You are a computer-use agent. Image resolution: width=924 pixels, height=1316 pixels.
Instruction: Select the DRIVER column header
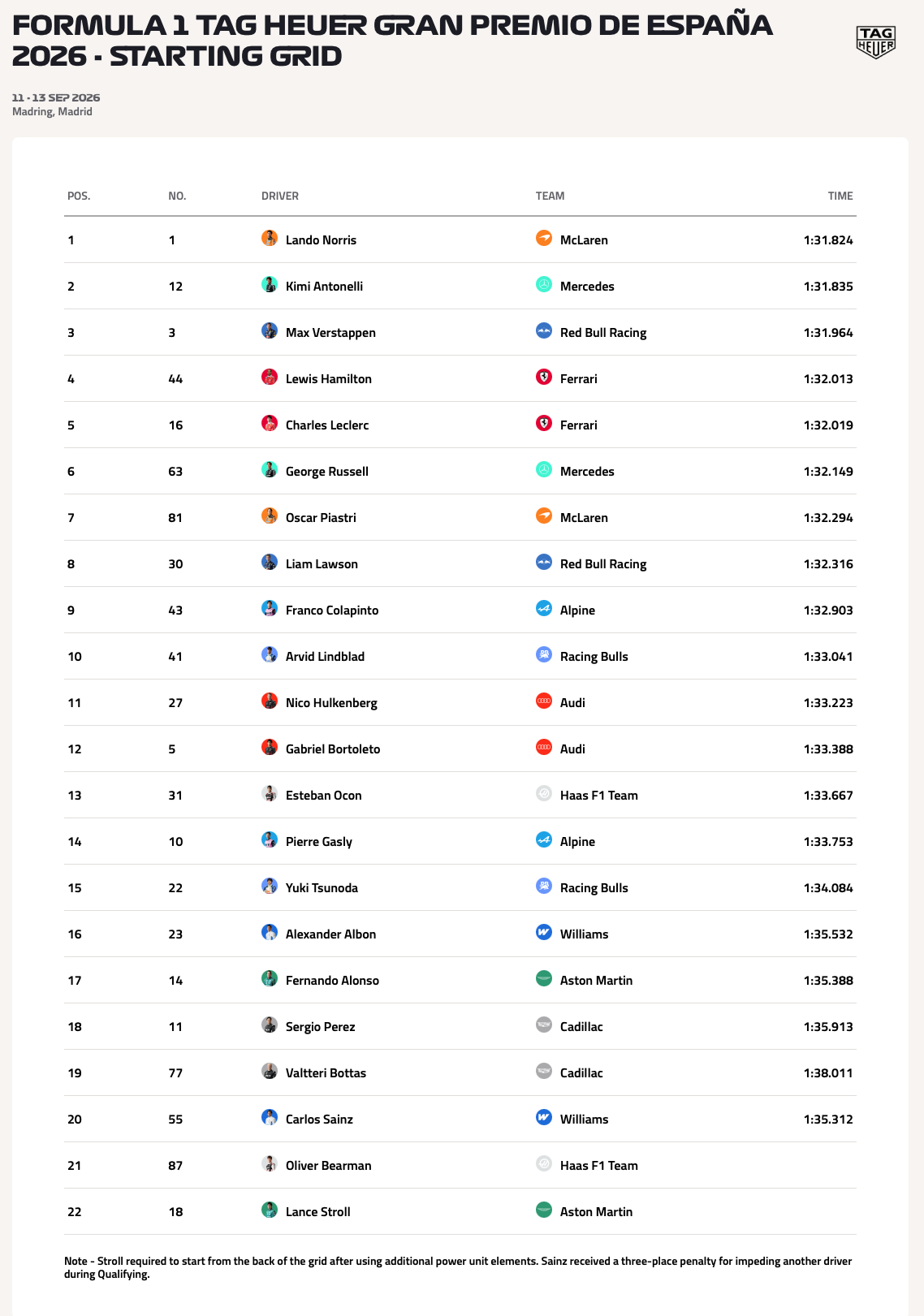280,196
